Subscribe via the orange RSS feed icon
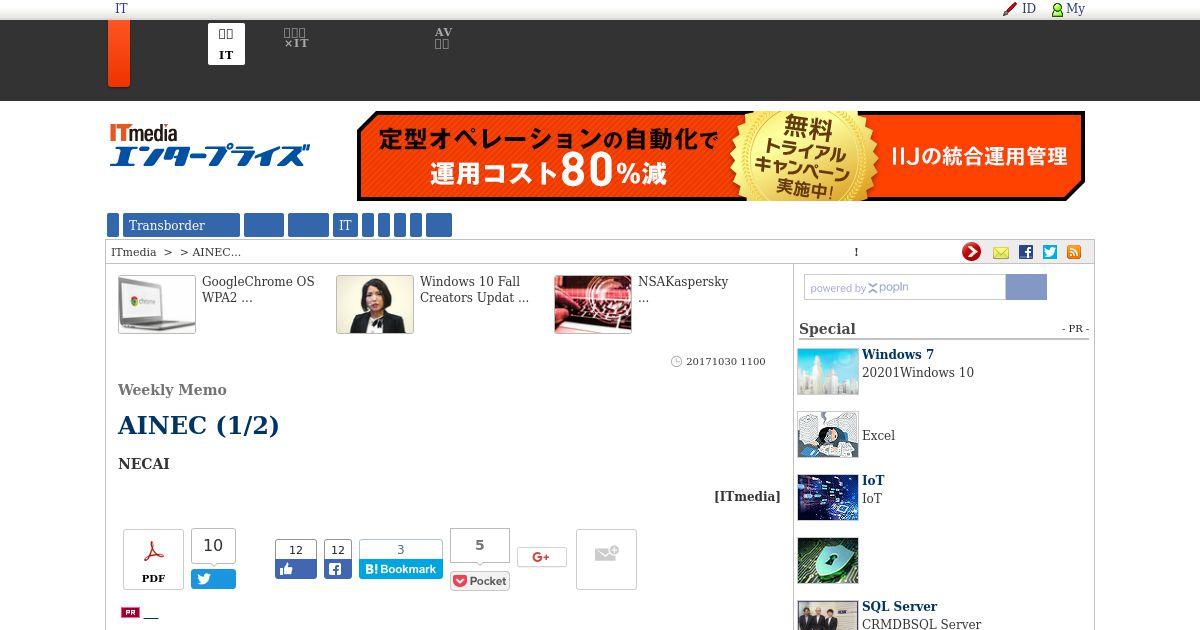 [1074, 252]
